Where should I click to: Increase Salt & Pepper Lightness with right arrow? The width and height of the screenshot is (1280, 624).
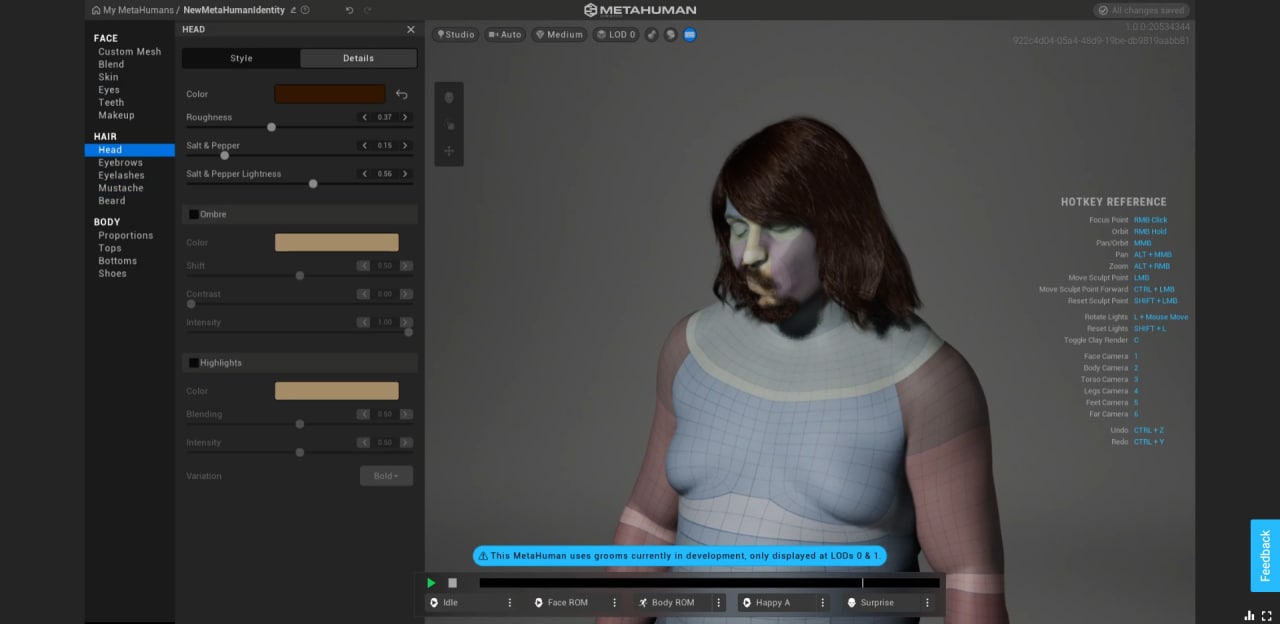pyautogui.click(x=405, y=173)
